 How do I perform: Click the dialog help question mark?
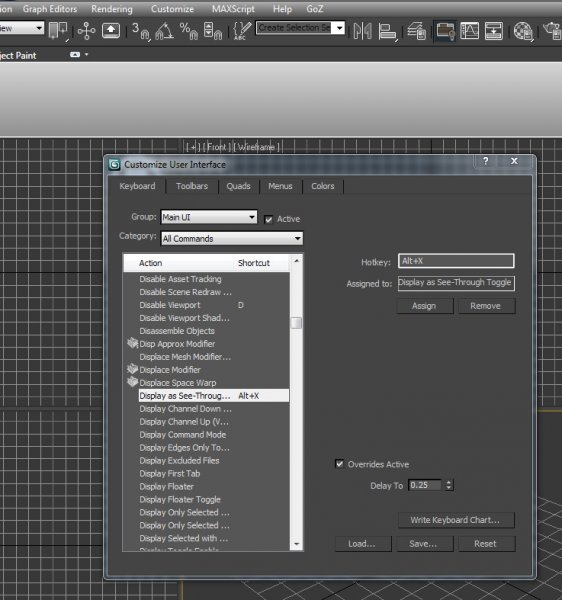(x=485, y=161)
